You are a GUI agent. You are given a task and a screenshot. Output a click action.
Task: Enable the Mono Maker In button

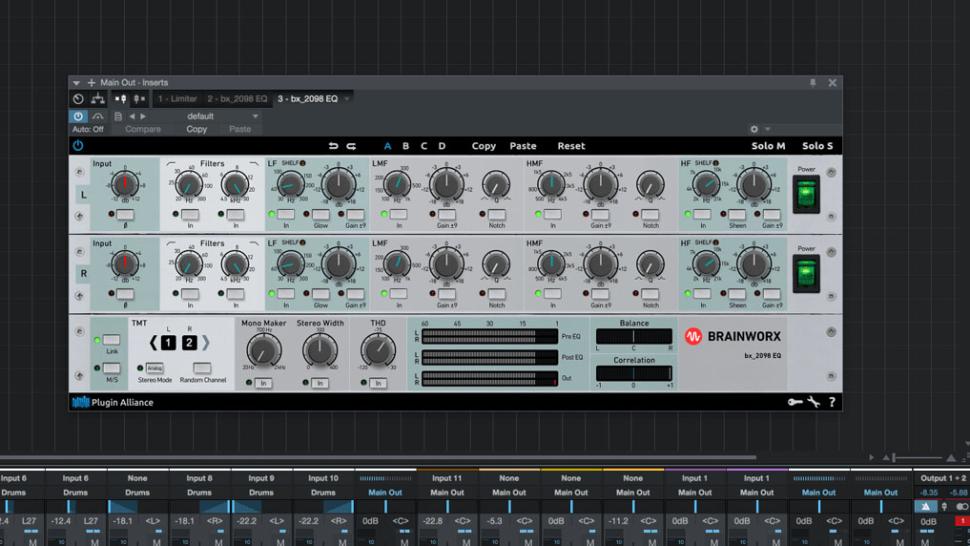[264, 383]
